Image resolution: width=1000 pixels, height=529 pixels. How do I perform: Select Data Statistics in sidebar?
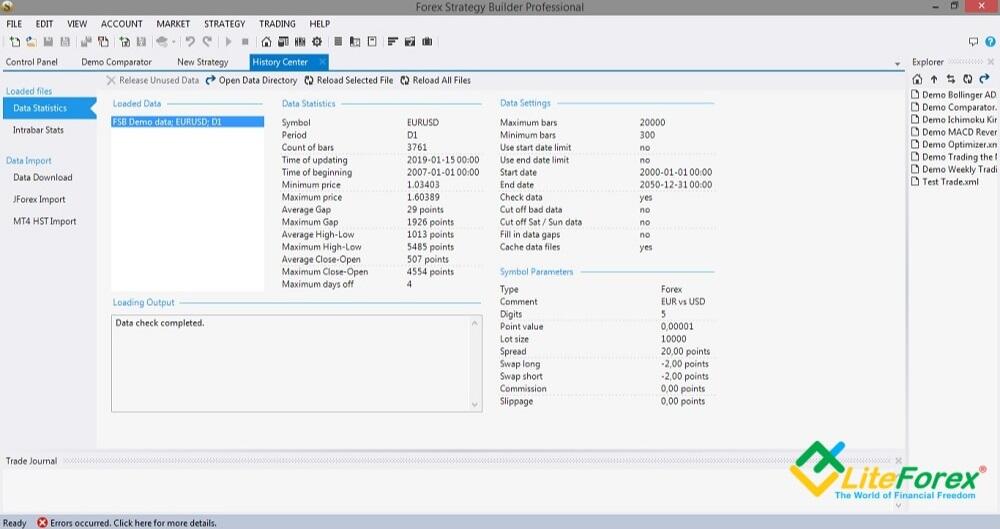tap(49, 108)
